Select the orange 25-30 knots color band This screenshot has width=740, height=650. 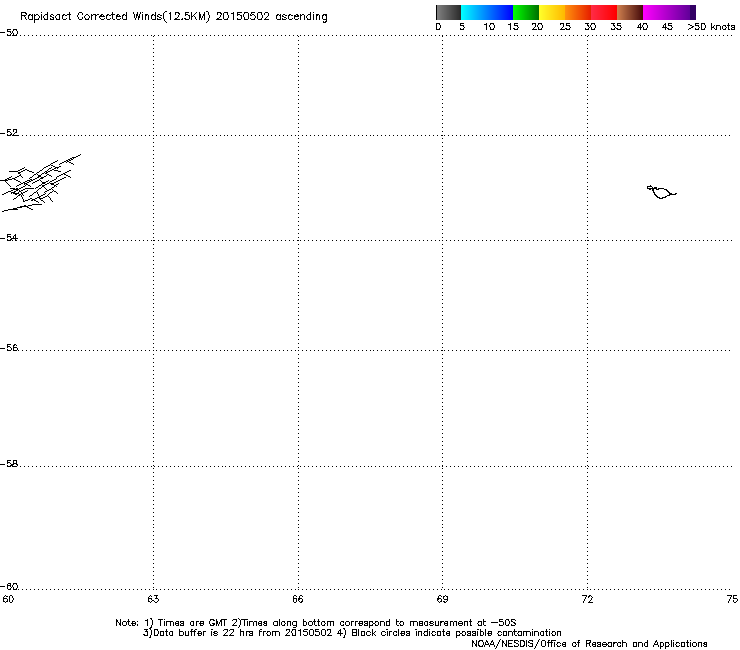[578, 12]
